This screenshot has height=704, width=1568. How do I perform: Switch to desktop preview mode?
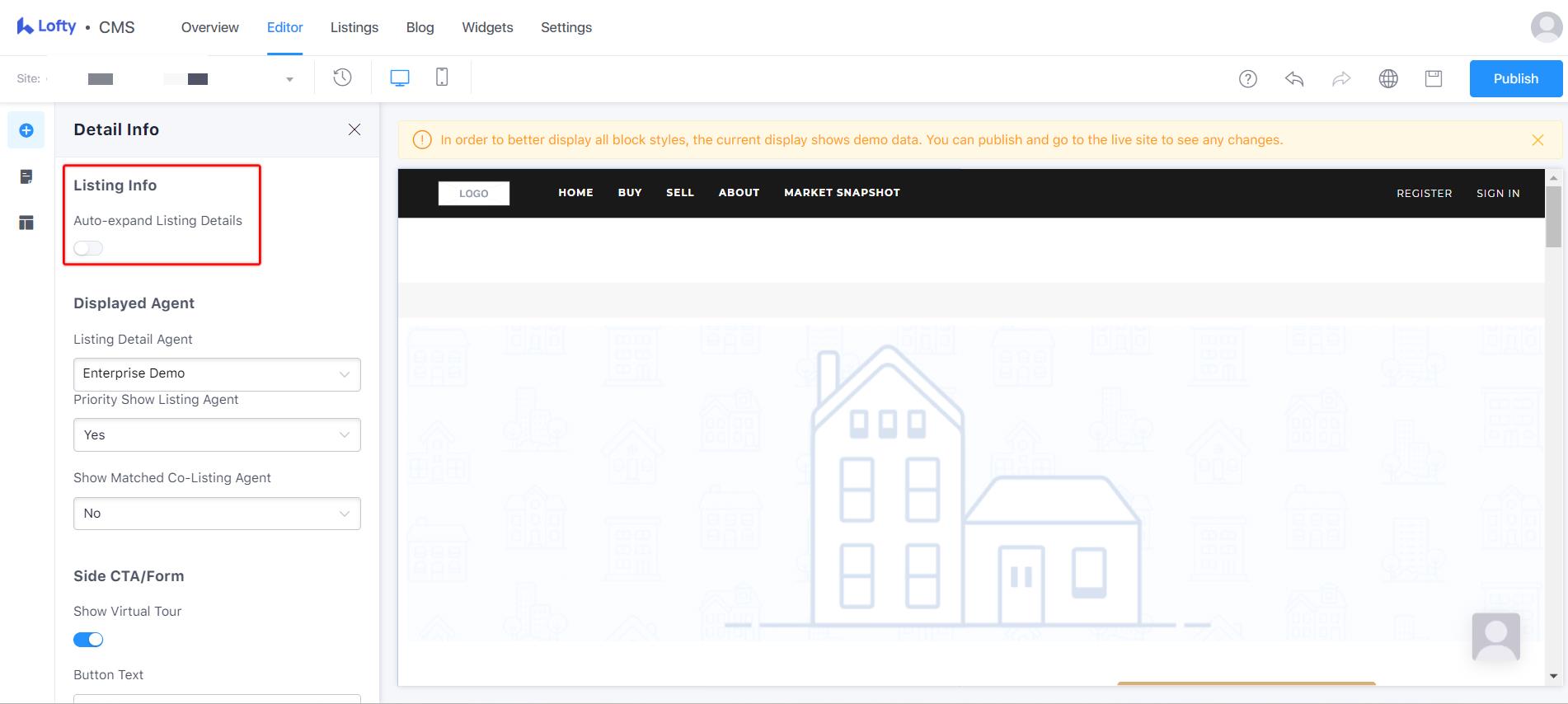pos(400,77)
